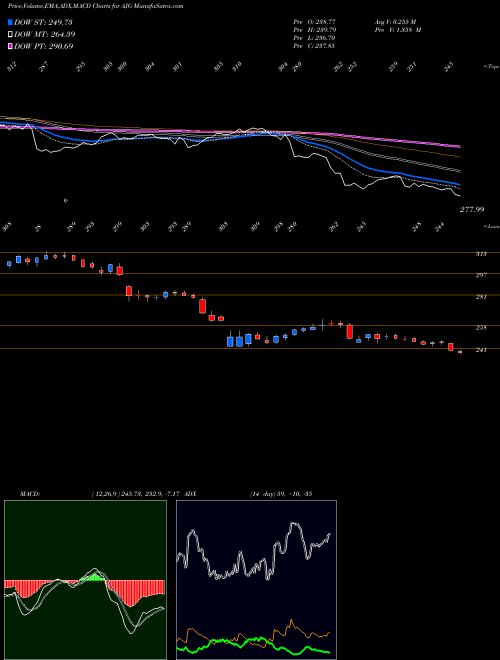The height and width of the screenshot is (660, 500).
Task: Click the white DOW MT legend swatch
Action: point(10,34)
